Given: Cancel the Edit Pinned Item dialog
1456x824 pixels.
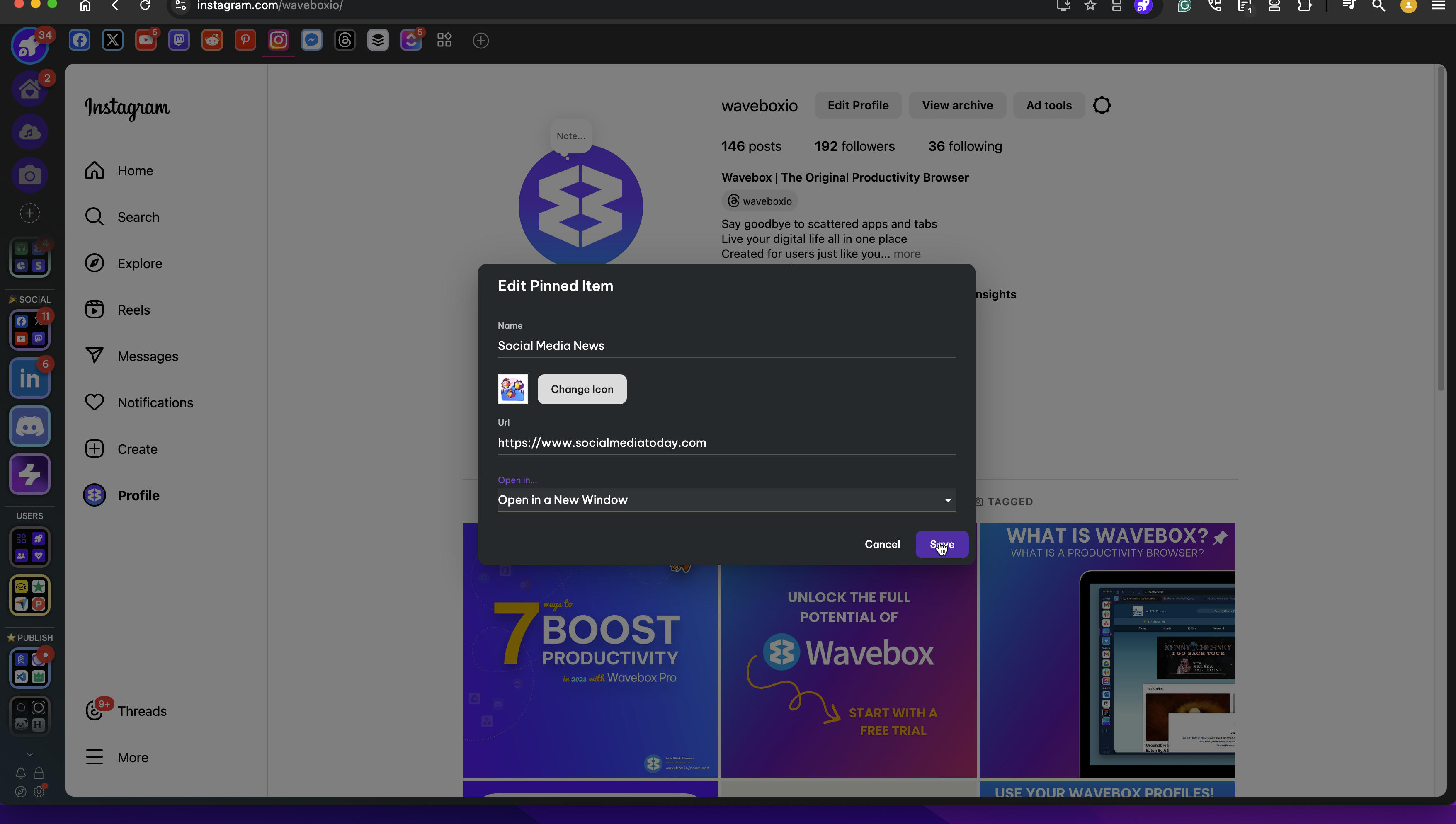Looking at the screenshot, I should click(x=882, y=544).
